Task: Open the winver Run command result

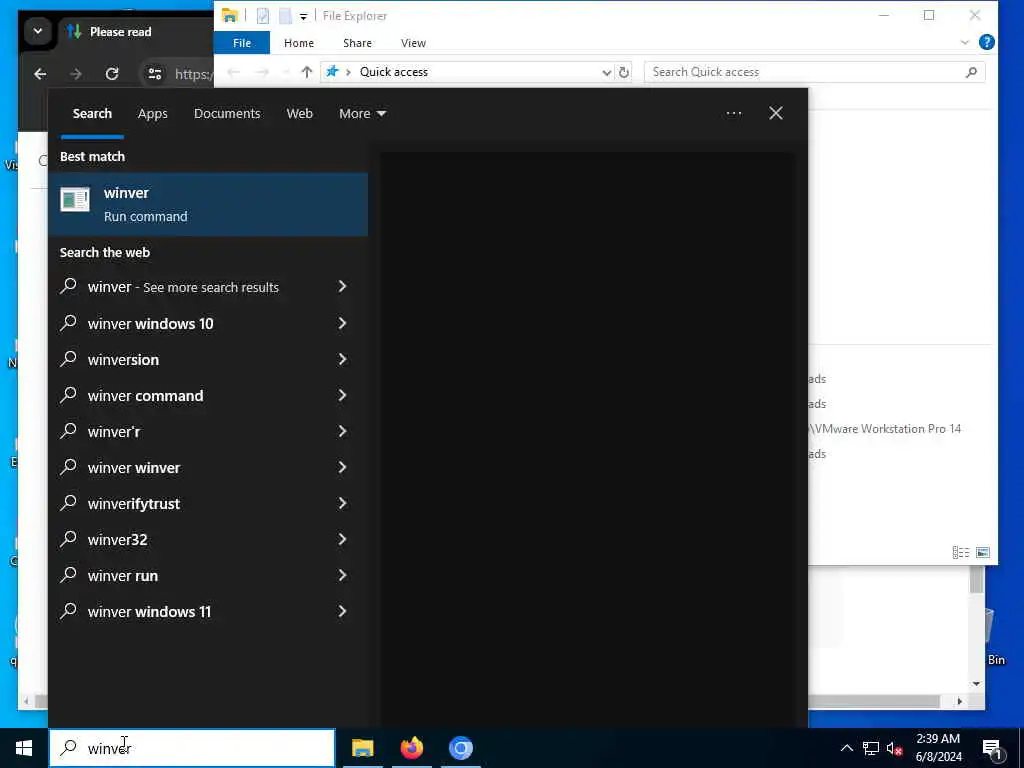Action: 208,204
